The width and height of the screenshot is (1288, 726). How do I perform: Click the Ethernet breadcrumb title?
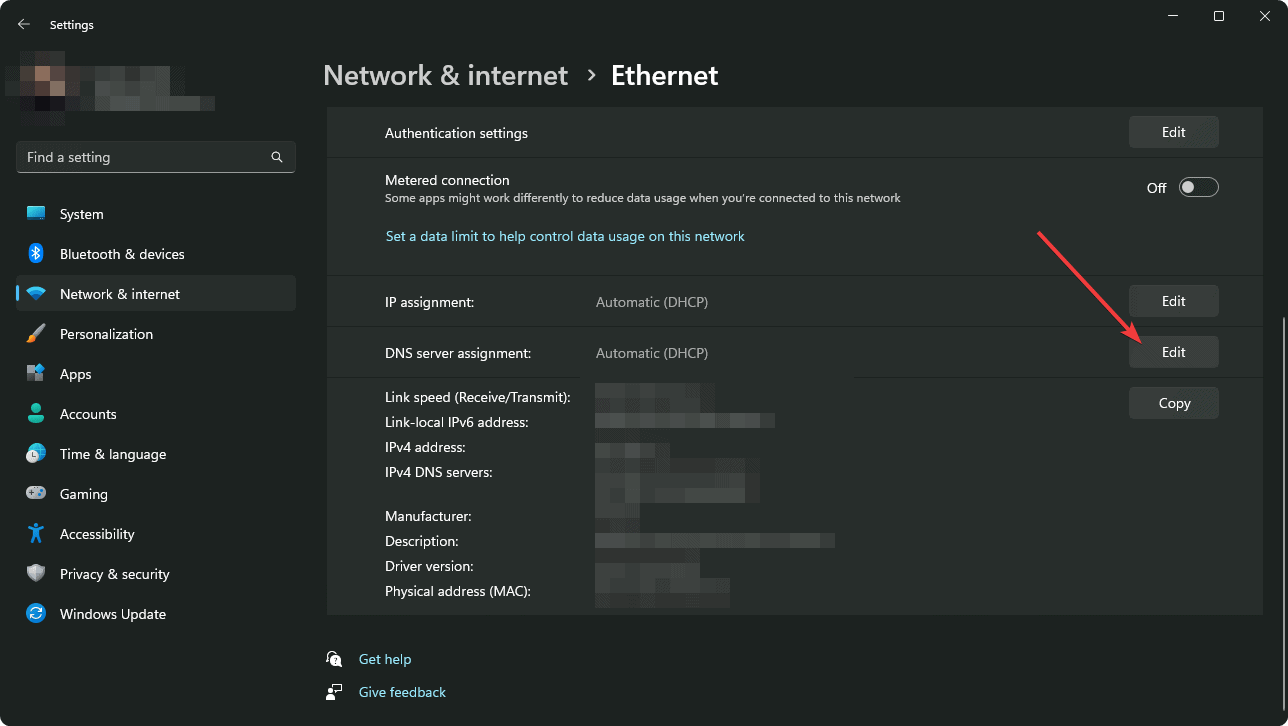(x=665, y=75)
